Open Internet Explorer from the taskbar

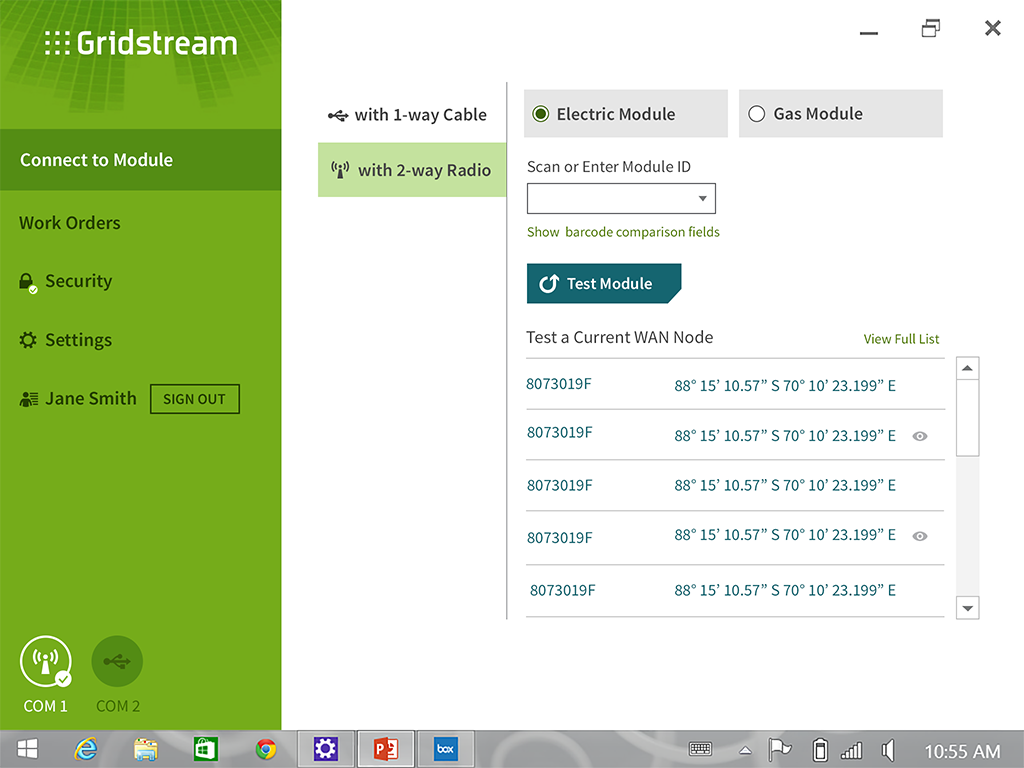pyautogui.click(x=86, y=749)
